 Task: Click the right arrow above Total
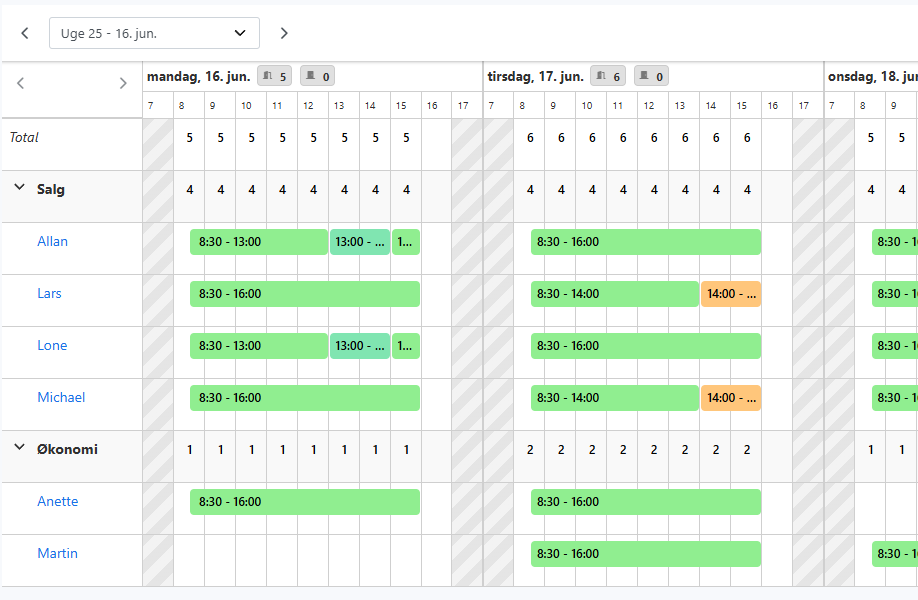point(123,84)
